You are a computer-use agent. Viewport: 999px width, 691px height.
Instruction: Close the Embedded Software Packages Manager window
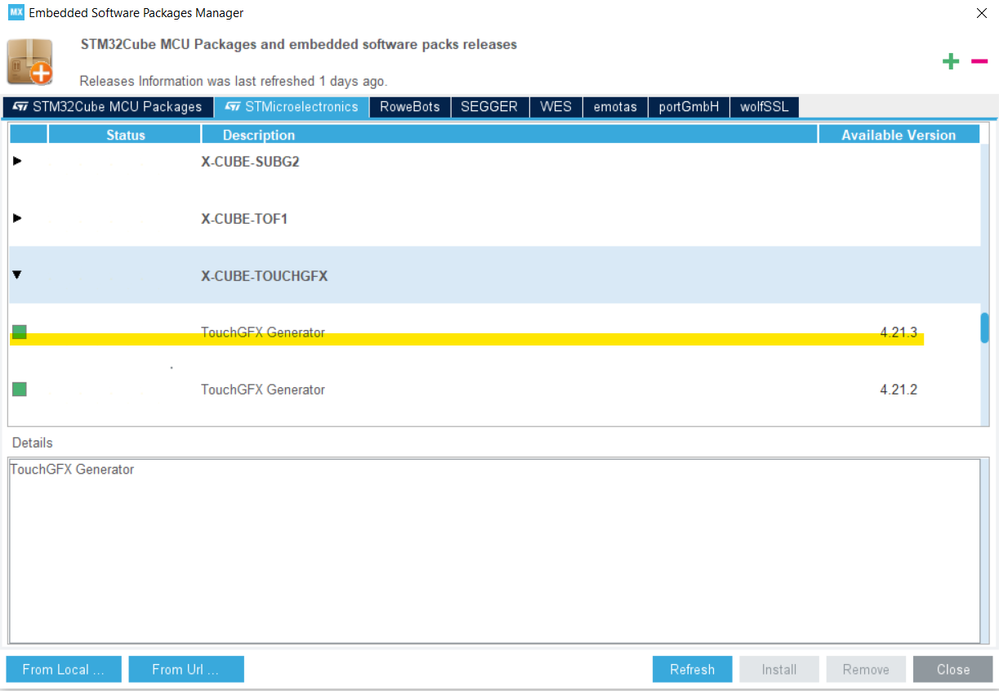click(982, 13)
